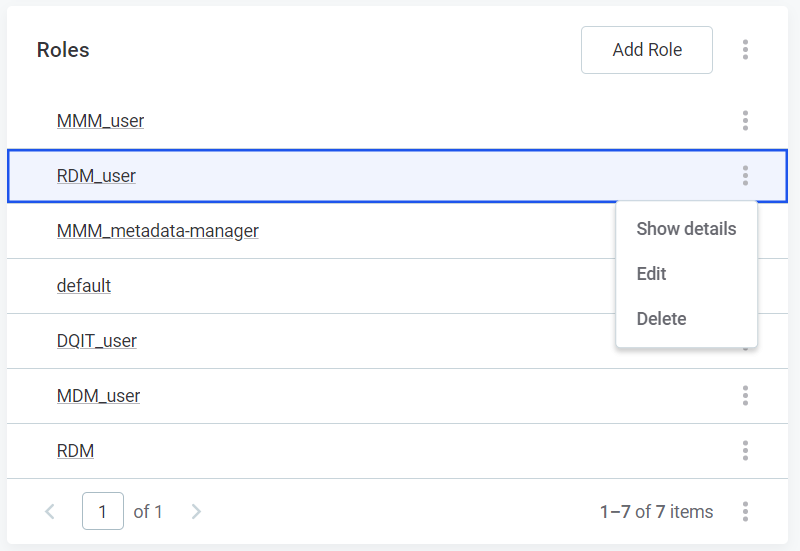Open the MDM_user row options menu

point(745,396)
